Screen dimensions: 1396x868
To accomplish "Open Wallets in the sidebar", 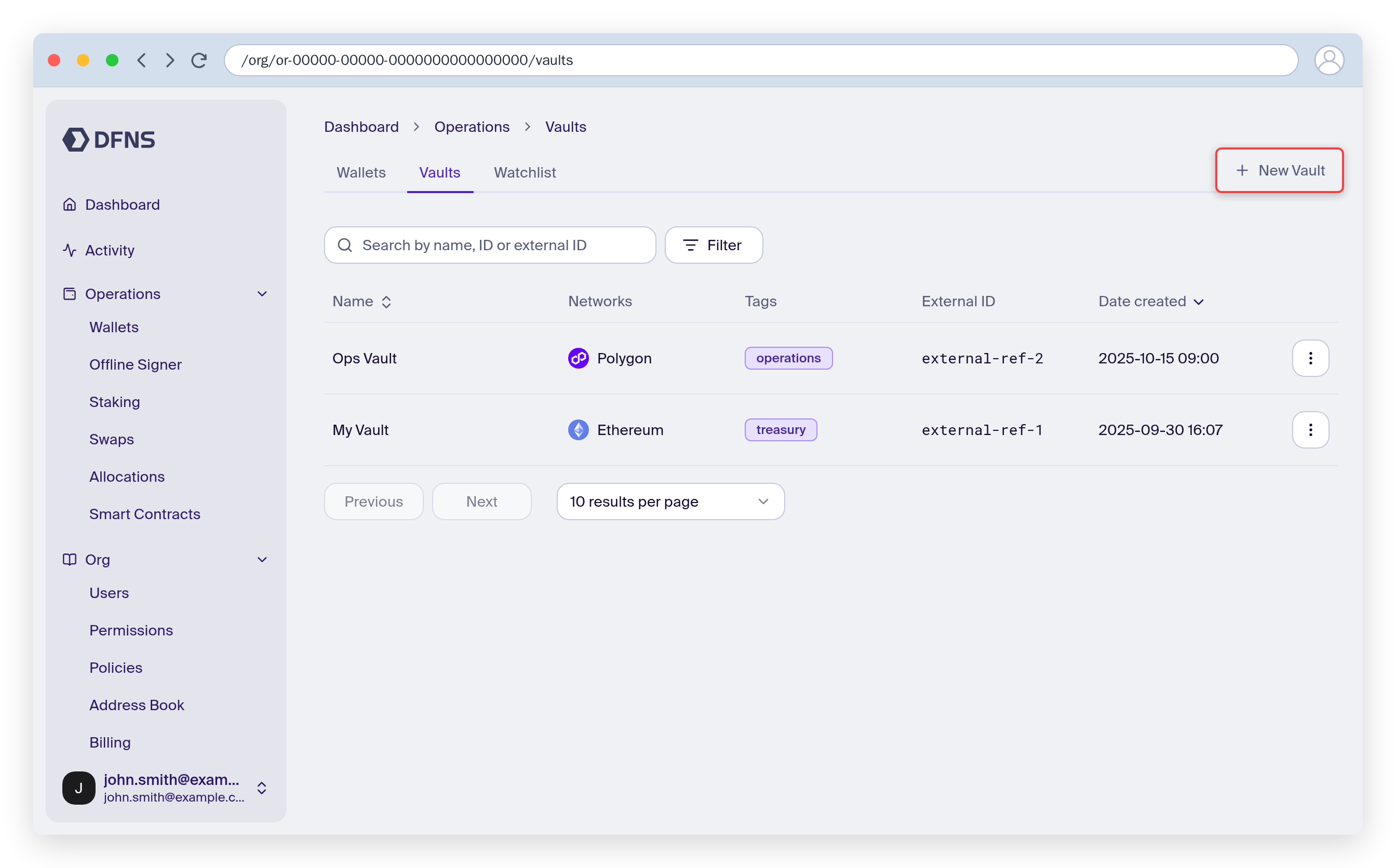I will tap(114, 327).
